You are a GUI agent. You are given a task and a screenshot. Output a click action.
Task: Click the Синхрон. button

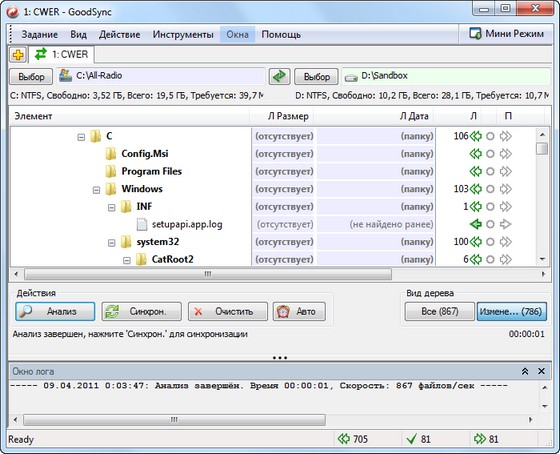tap(141, 311)
